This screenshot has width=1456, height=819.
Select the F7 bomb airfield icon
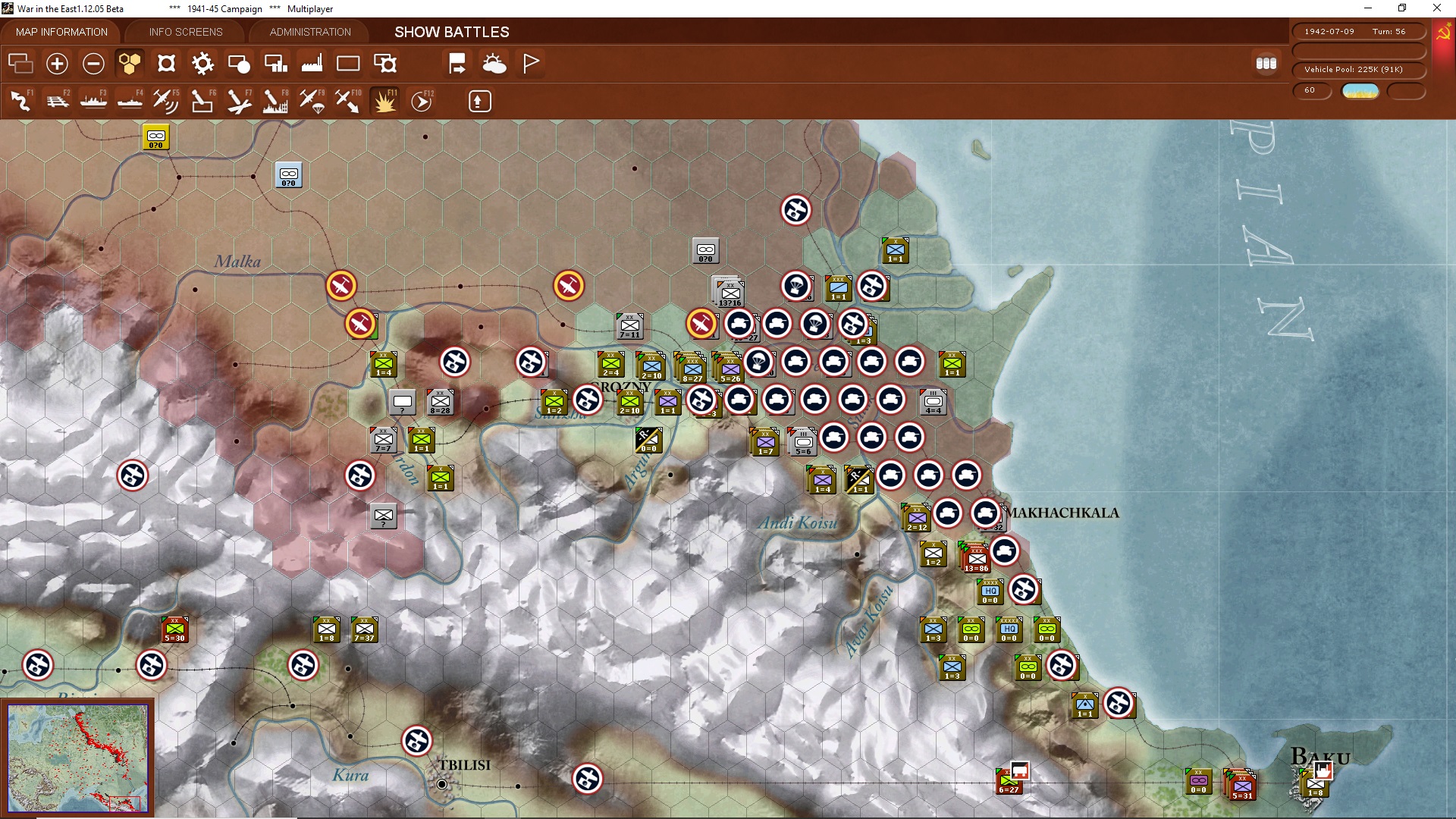(x=239, y=101)
